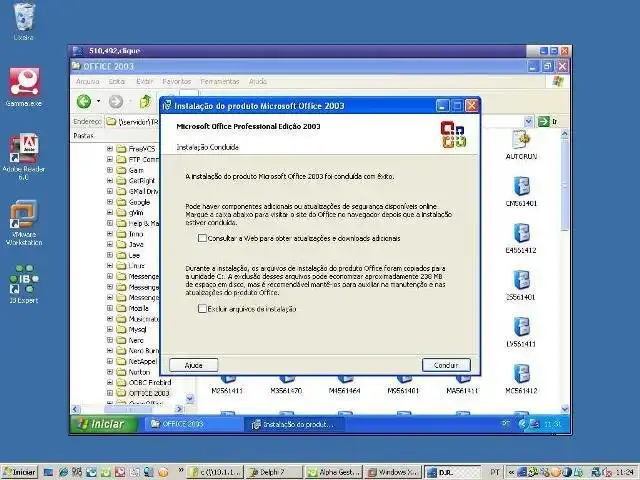This screenshot has height=480, width=640.
Task: Click the Windows flag logo in Explorer toolbar
Action: coord(558,82)
